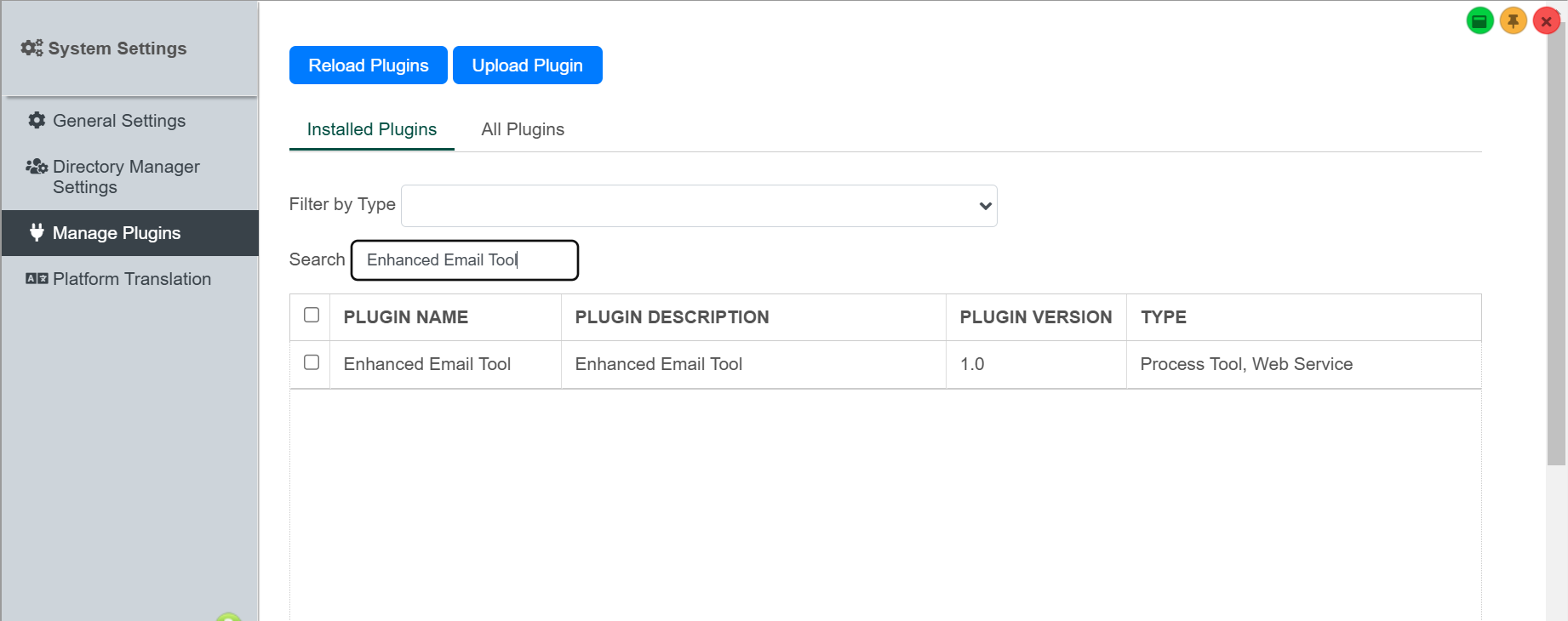Select the Installed Plugins tab
This screenshot has height=621, width=1568.
click(x=371, y=129)
